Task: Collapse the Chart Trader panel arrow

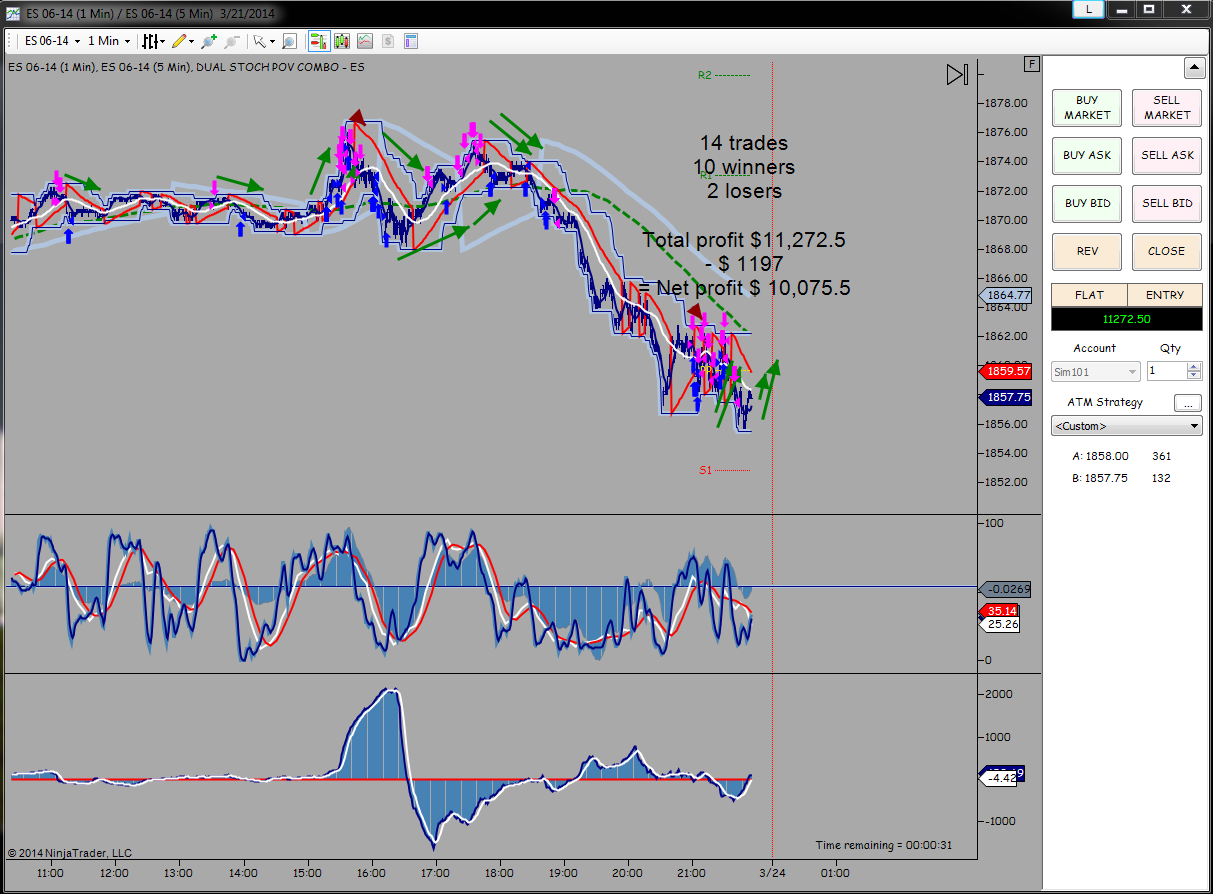Action: [x=1194, y=69]
